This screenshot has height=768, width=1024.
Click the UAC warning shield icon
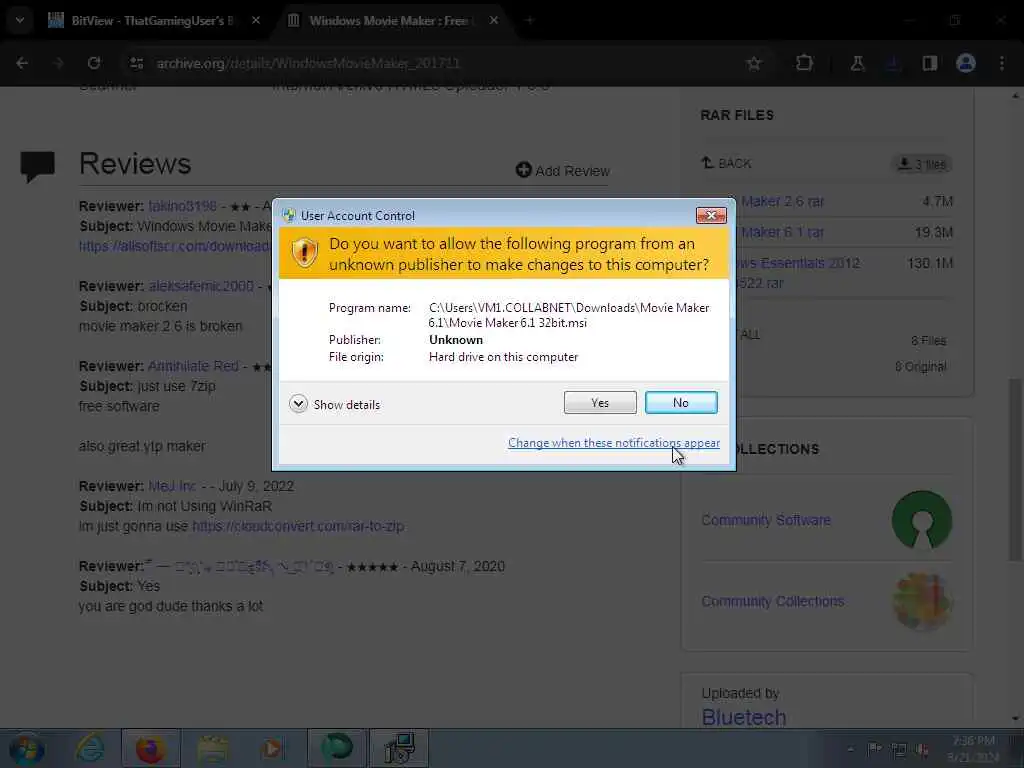coord(304,253)
